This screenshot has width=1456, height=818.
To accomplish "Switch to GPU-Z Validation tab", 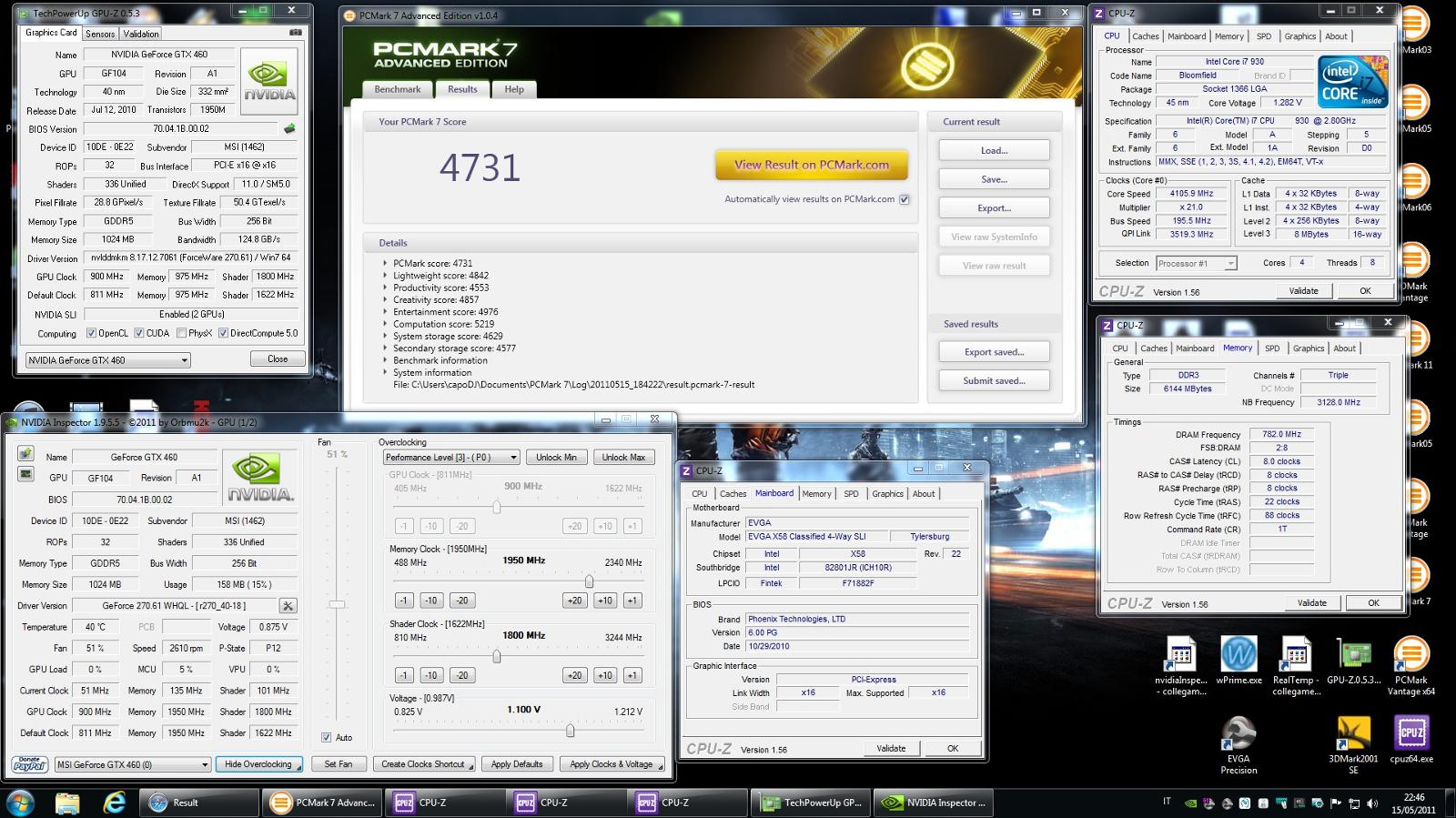I will click(x=141, y=34).
